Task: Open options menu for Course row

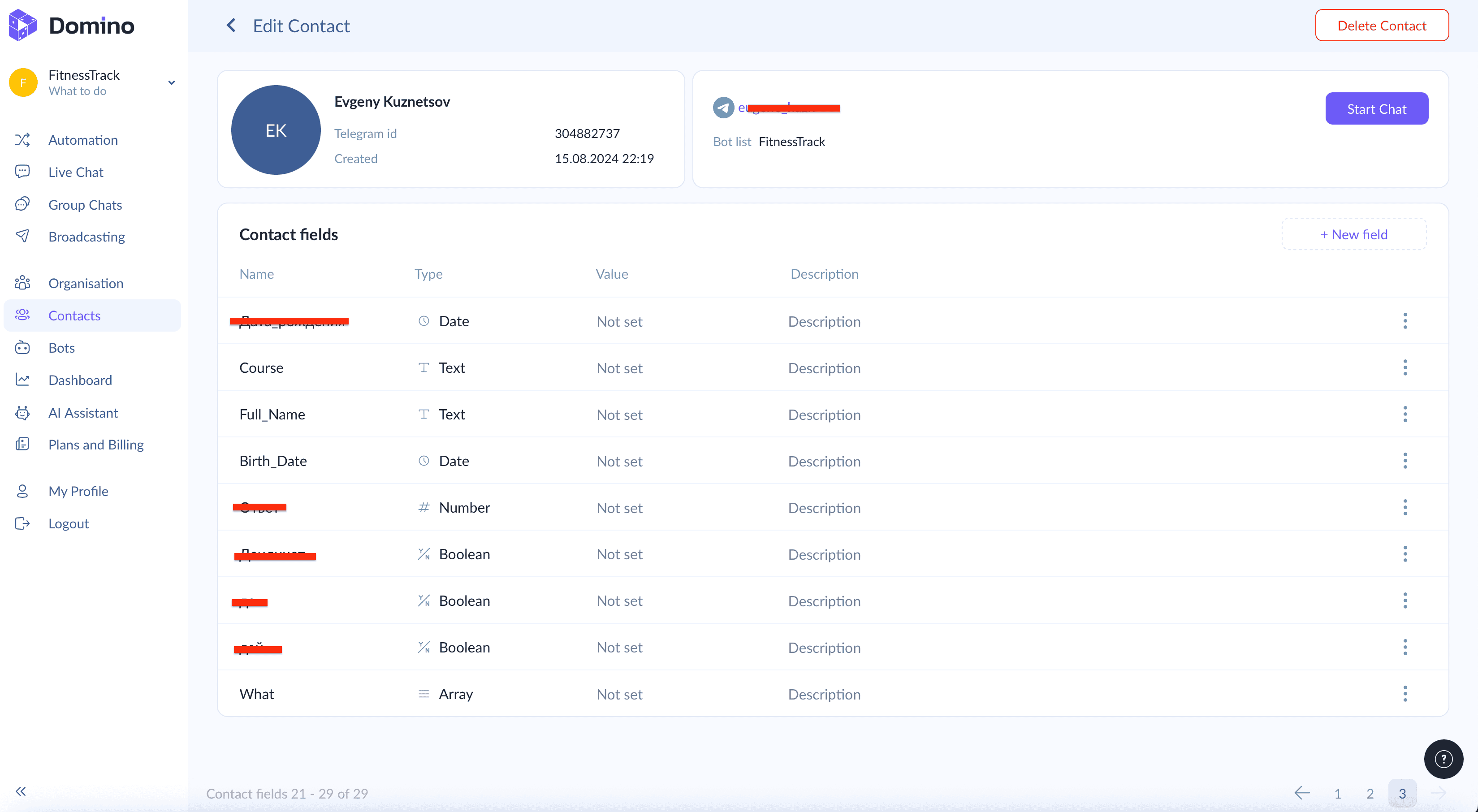Action: [1405, 367]
